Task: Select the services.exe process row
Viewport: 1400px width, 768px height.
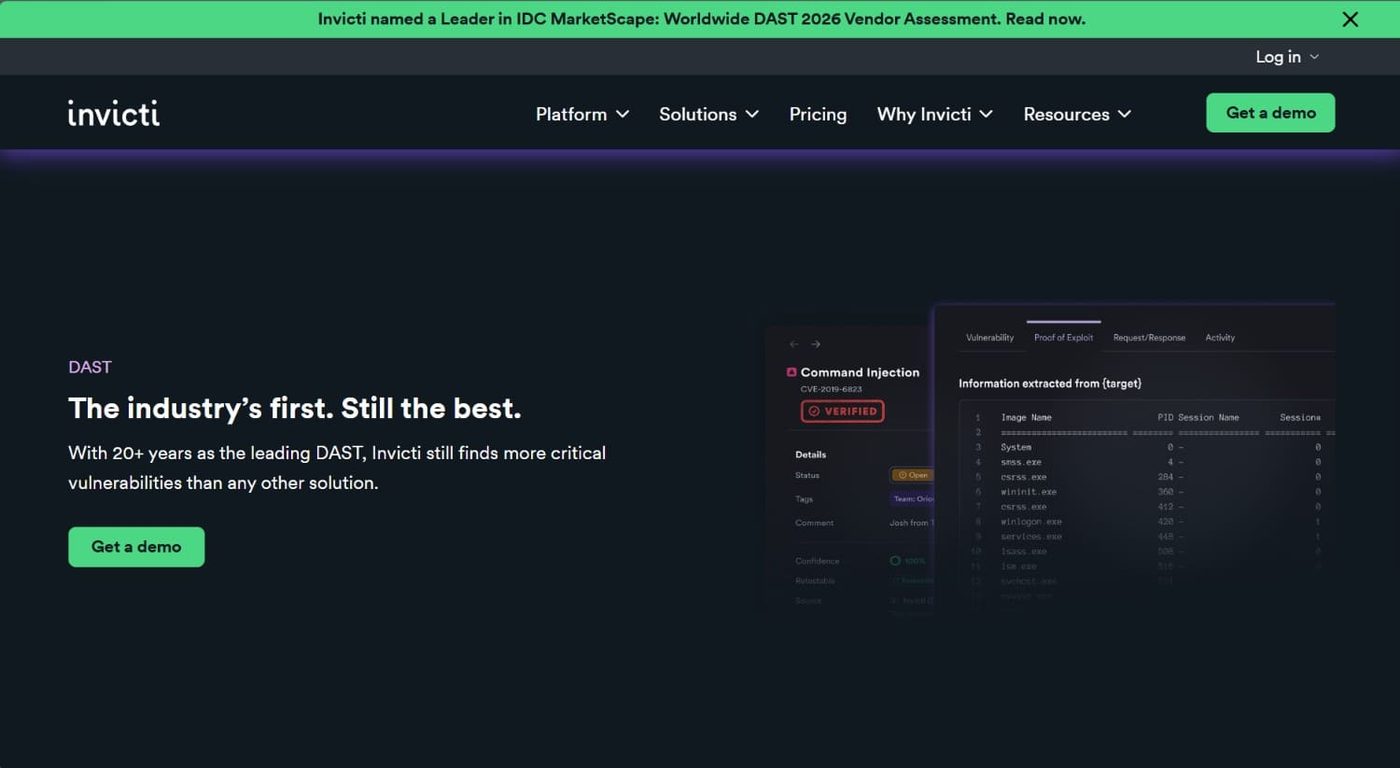Action: click(1148, 536)
